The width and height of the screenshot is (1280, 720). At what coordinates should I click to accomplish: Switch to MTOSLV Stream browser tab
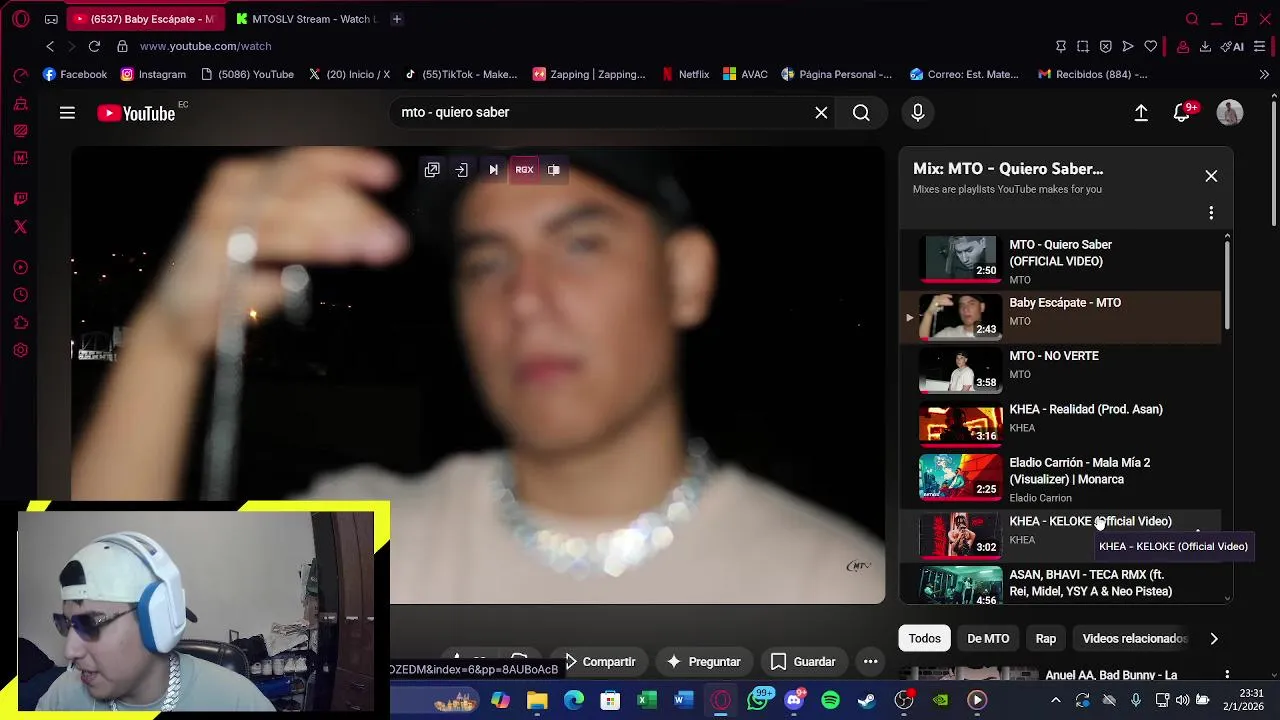tap(306, 19)
